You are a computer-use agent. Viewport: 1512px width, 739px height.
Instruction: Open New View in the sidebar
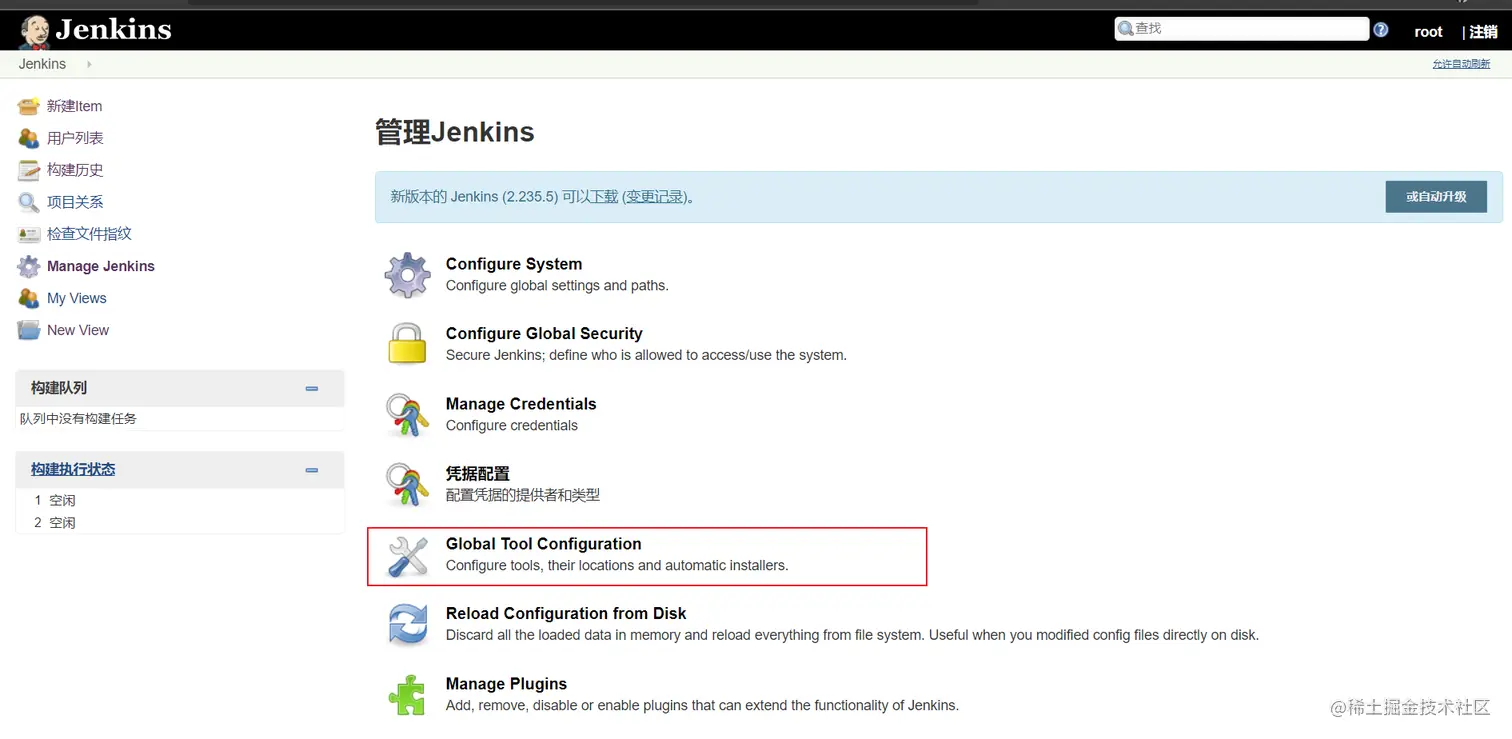[x=78, y=330]
